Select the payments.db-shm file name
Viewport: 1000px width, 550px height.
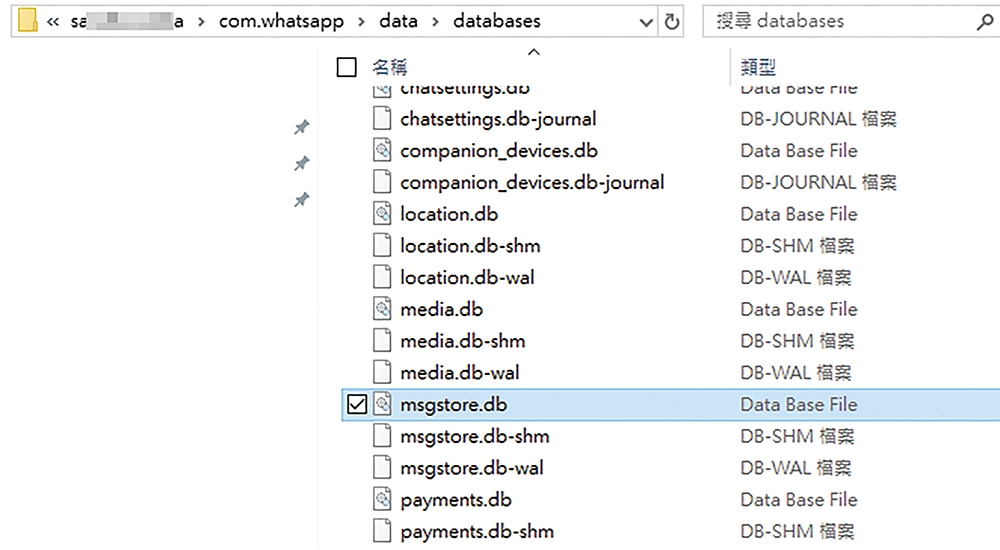476,531
